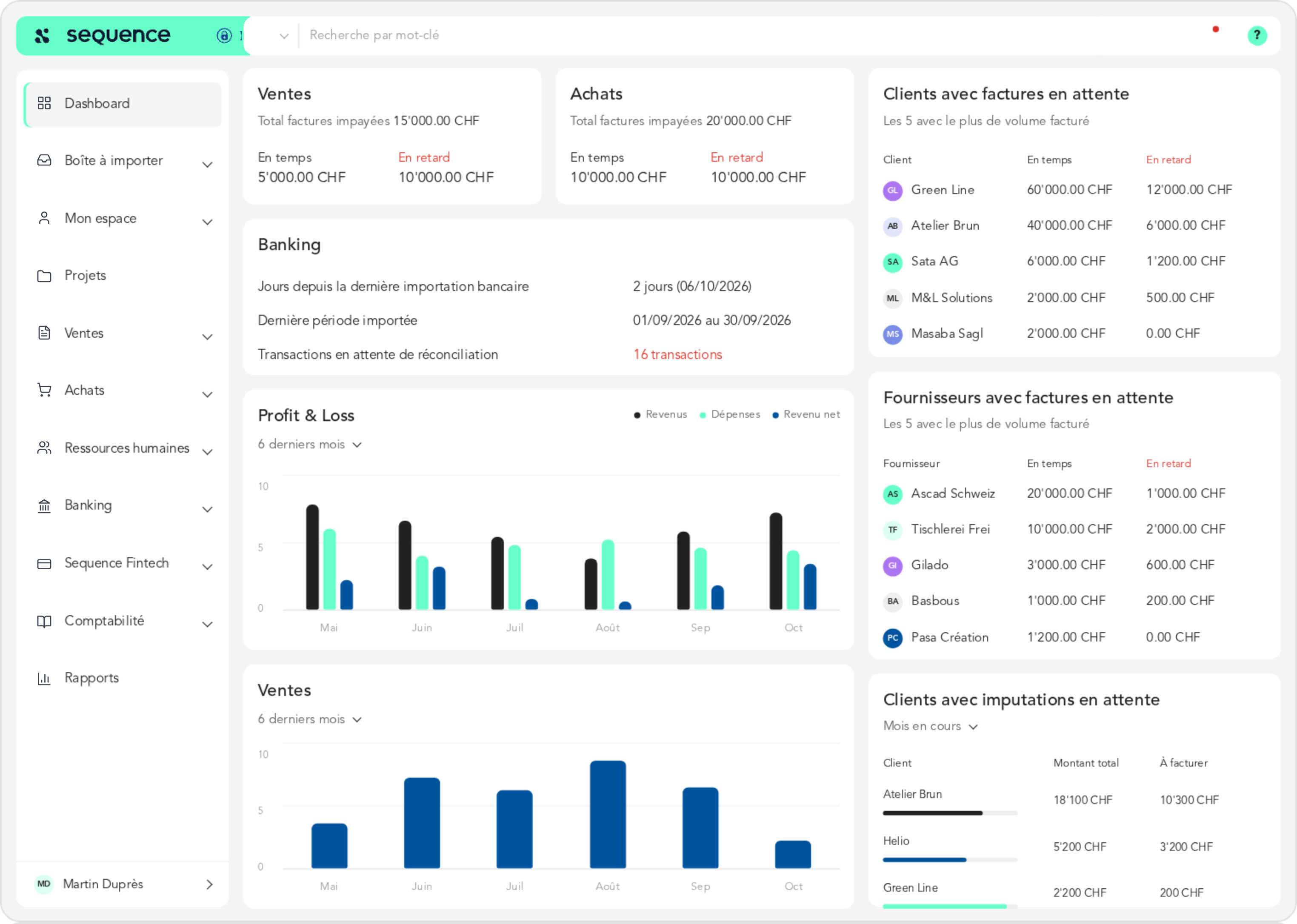Click the Achats shopping cart icon

point(44,390)
